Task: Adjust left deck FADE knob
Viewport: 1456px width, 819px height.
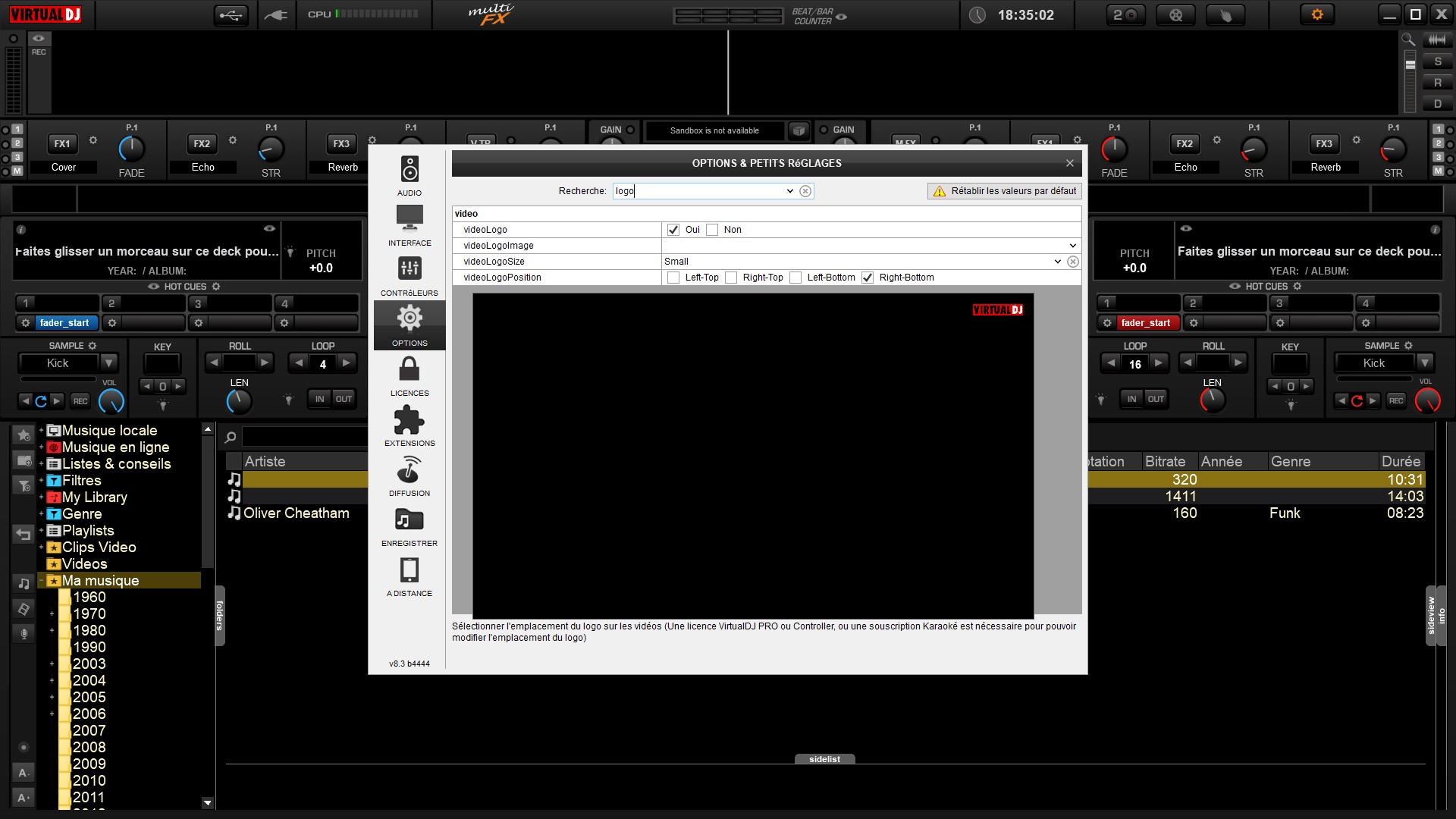Action: point(131,149)
